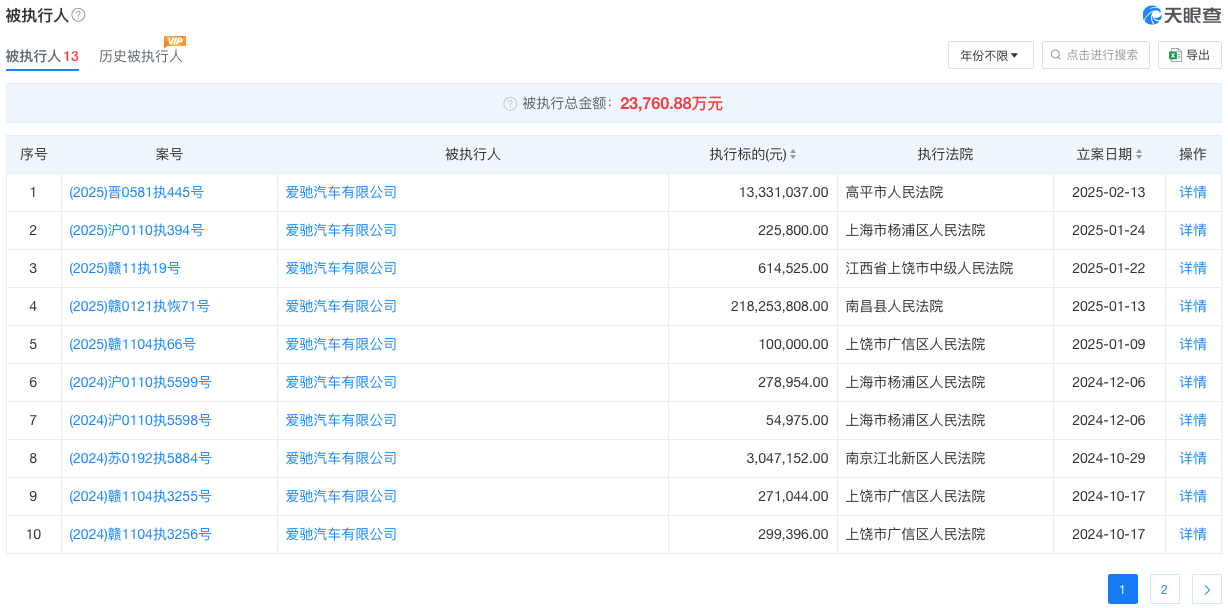Click current page 1 button
1228x608 pixels.
(1122, 589)
